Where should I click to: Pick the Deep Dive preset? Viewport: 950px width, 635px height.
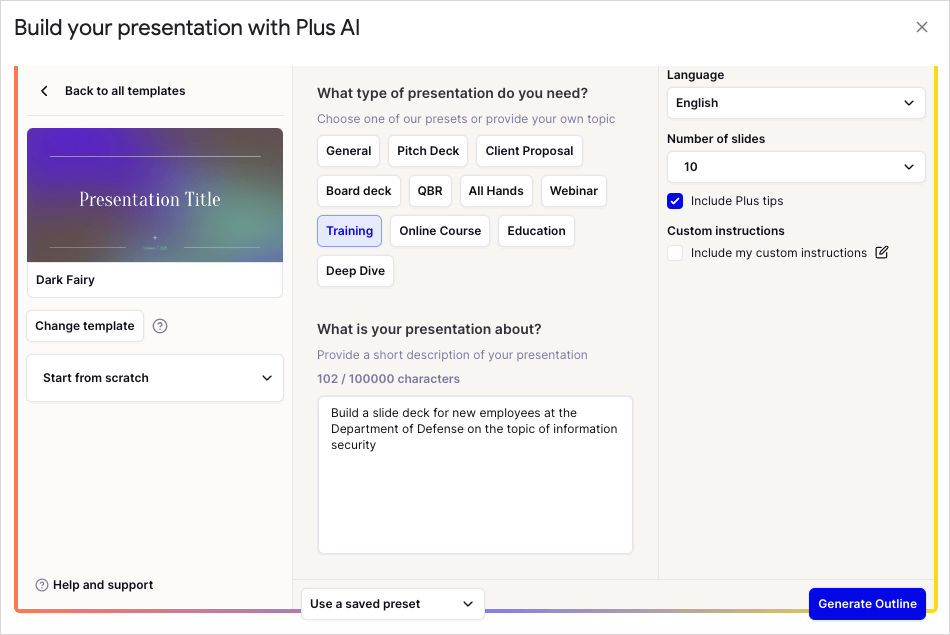(356, 271)
